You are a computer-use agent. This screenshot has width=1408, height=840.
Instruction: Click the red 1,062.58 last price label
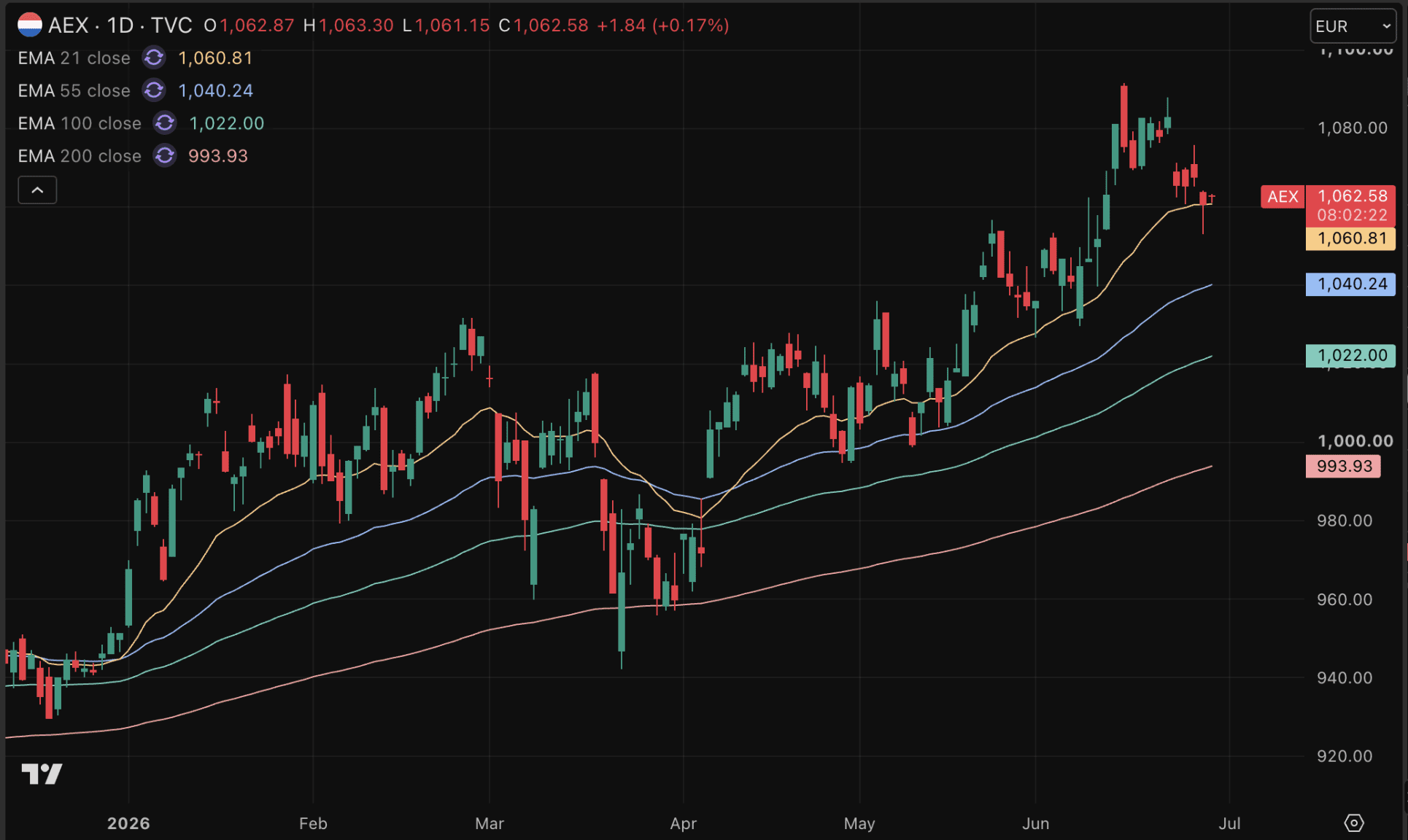[1352, 196]
